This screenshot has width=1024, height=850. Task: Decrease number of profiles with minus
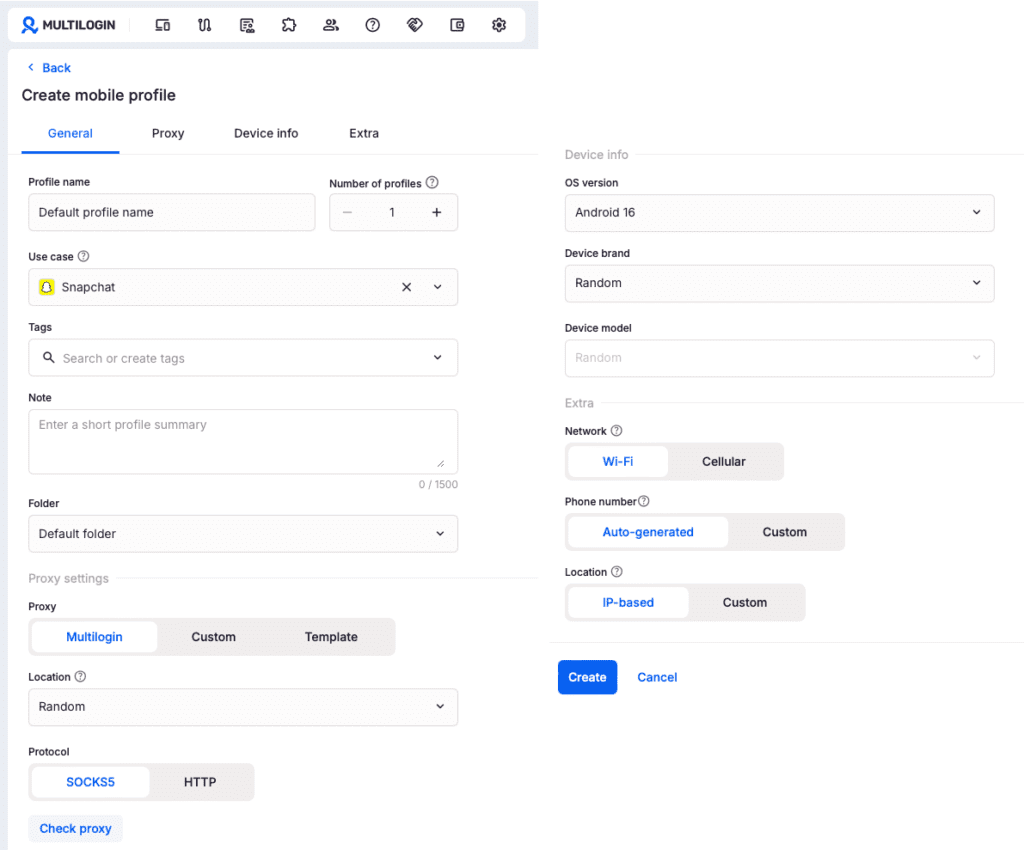pyautogui.click(x=347, y=212)
